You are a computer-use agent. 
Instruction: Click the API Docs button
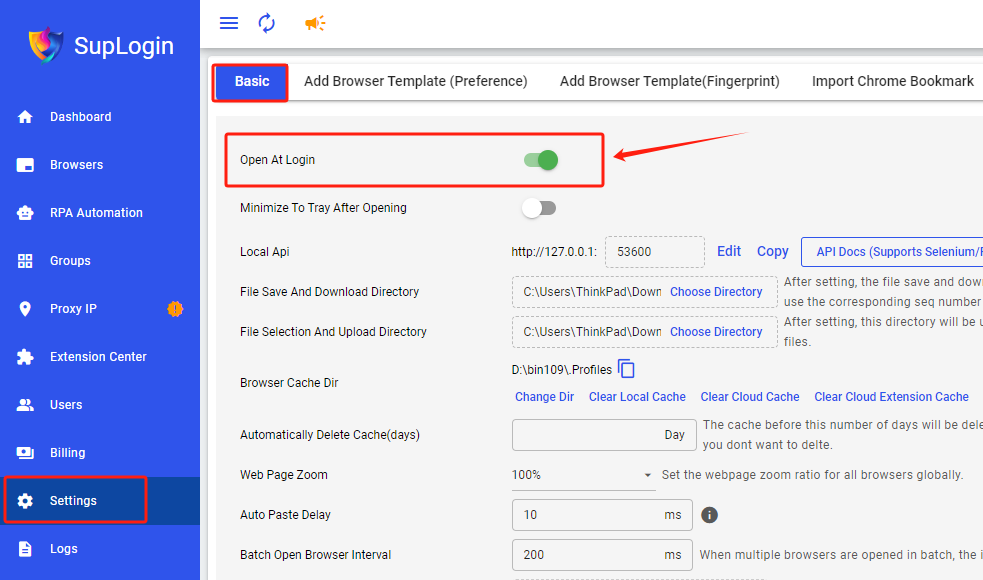(x=895, y=252)
